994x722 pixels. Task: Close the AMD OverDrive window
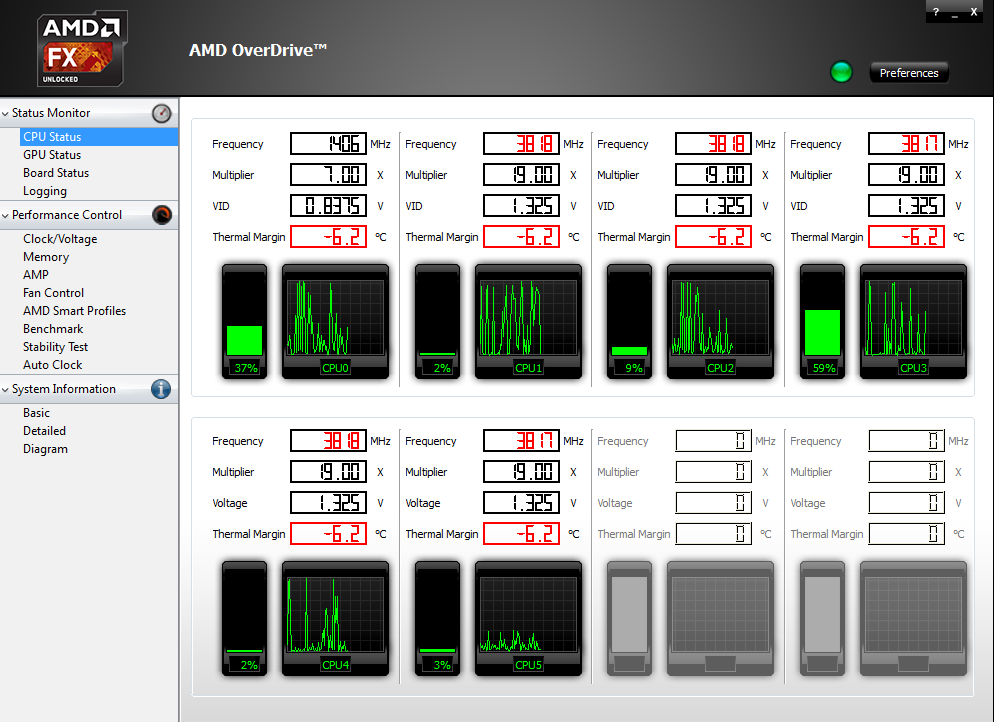tap(974, 12)
